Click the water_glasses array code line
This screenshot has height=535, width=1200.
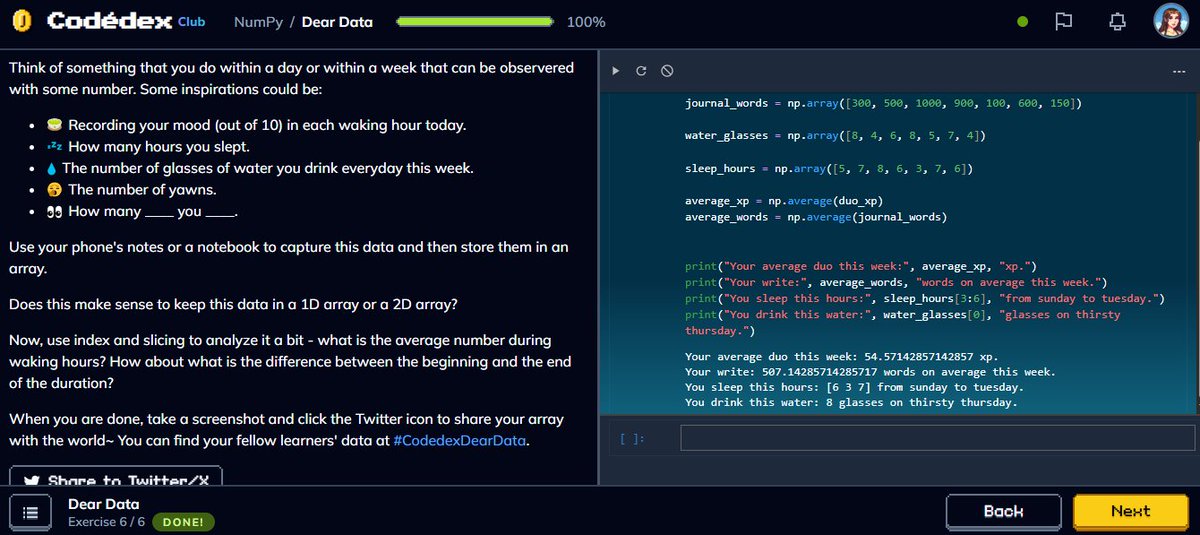point(835,135)
